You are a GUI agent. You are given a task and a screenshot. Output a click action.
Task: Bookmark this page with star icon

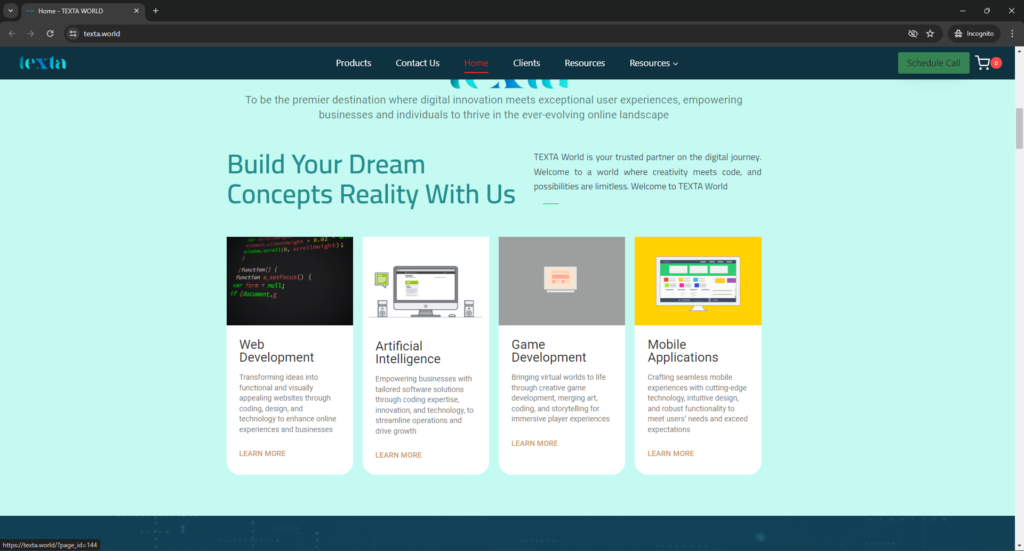pos(930,33)
